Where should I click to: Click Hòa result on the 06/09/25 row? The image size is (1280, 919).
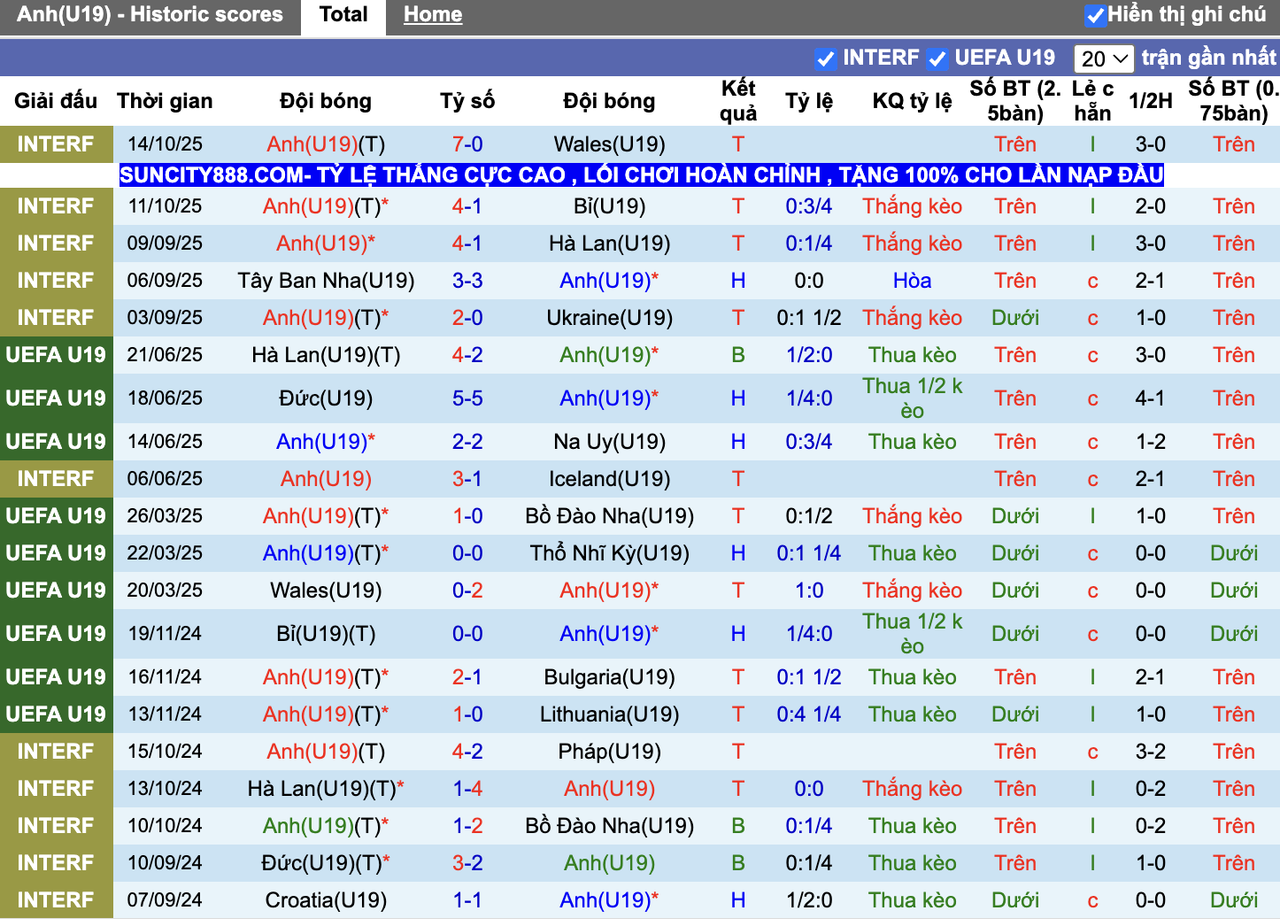pos(912,281)
